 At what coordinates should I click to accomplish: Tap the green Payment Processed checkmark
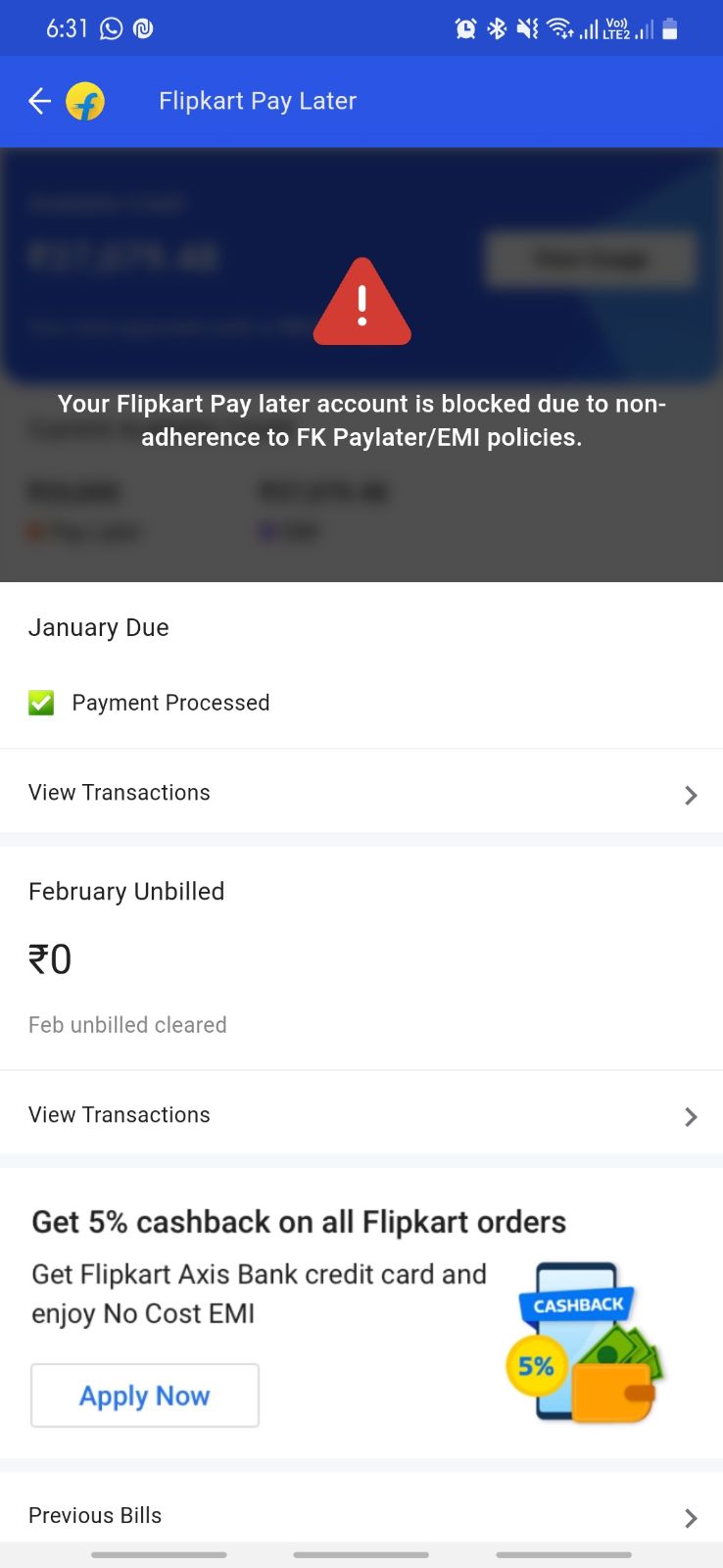coord(41,703)
